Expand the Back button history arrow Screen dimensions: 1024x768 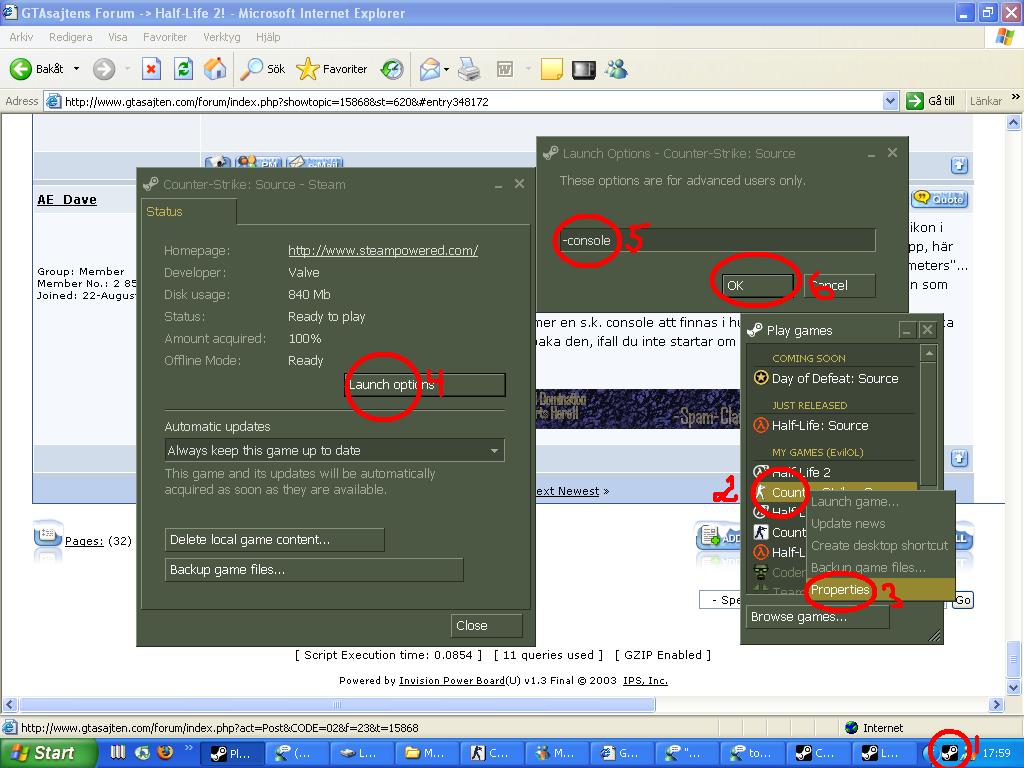76,69
